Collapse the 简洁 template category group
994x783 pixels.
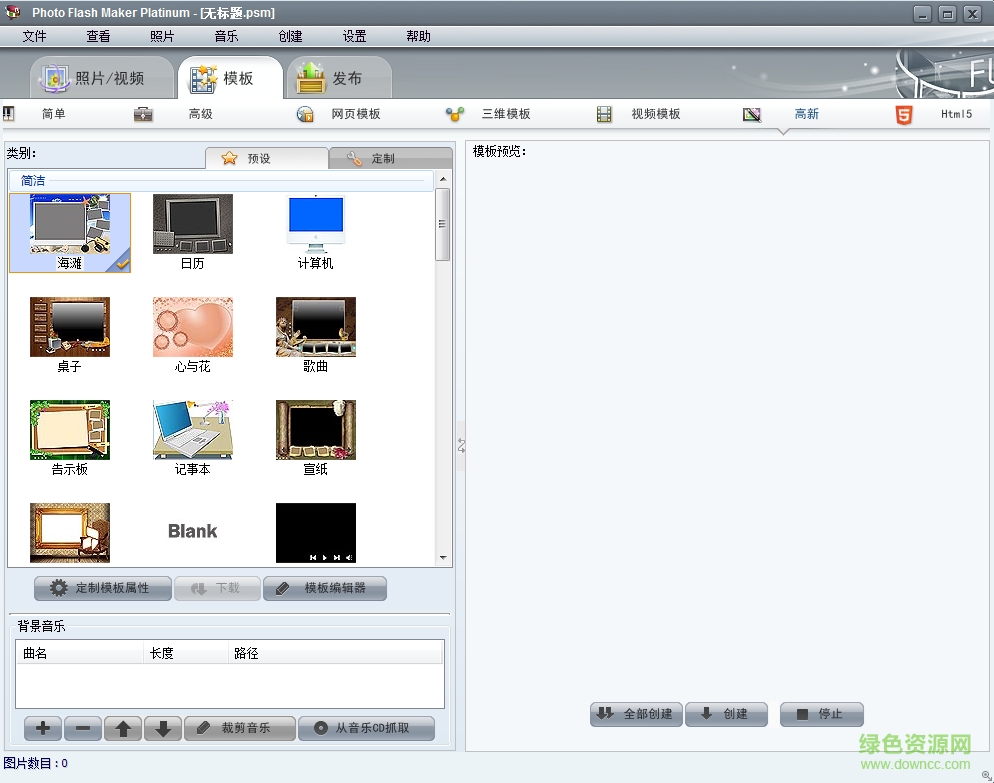(33, 181)
